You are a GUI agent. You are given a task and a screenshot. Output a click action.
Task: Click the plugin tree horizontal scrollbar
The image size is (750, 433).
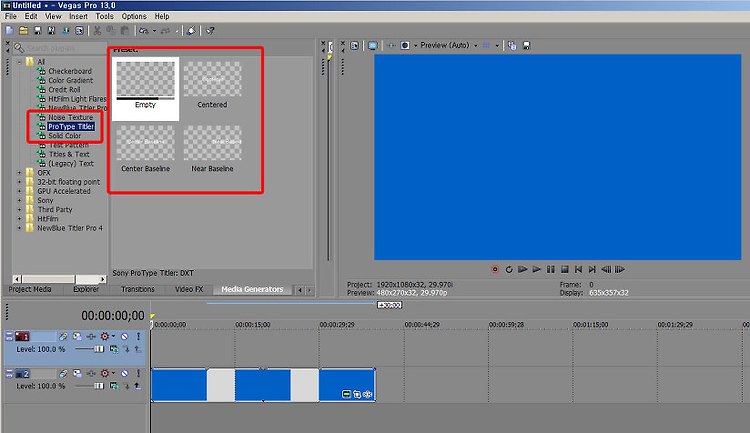(60, 279)
